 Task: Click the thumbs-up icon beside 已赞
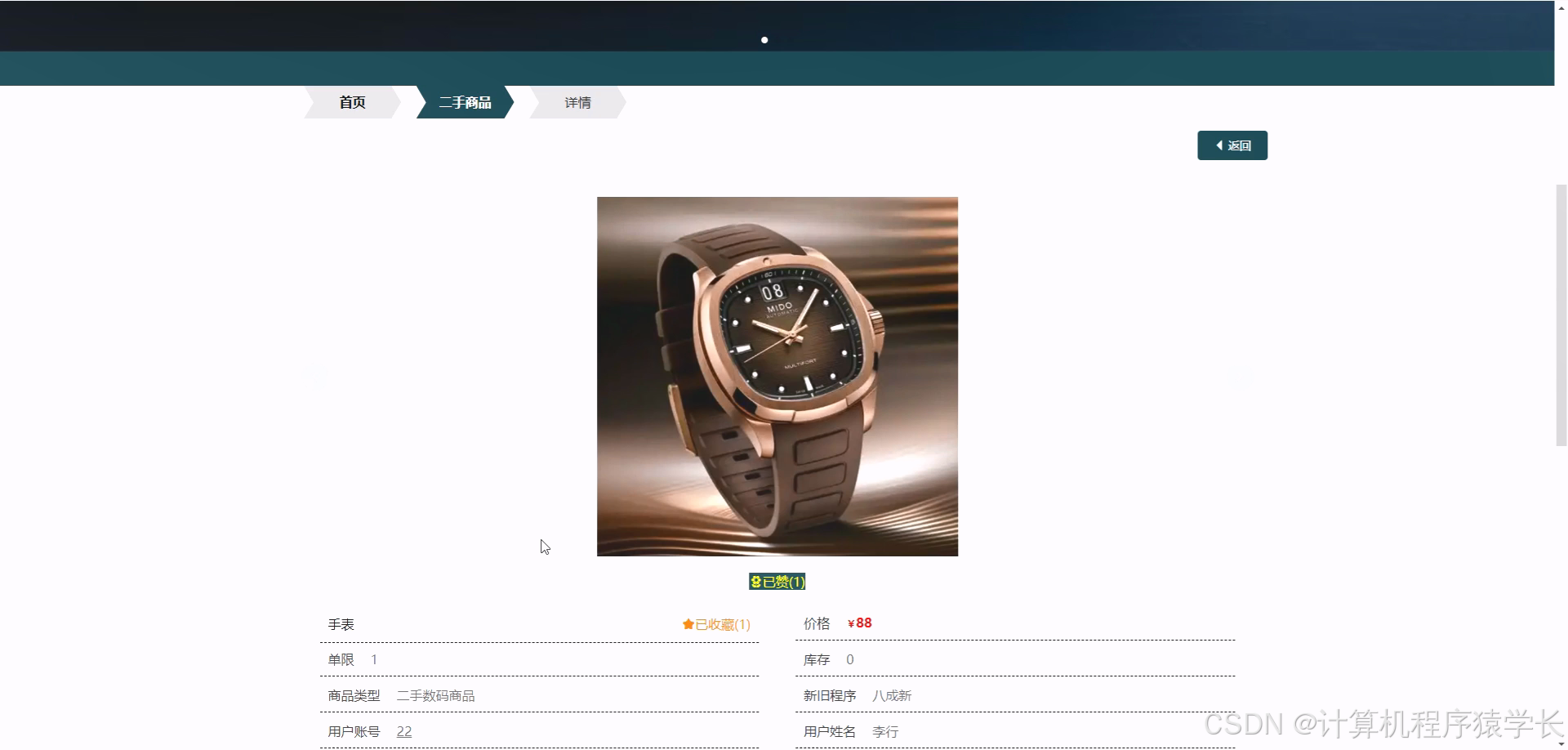point(755,582)
